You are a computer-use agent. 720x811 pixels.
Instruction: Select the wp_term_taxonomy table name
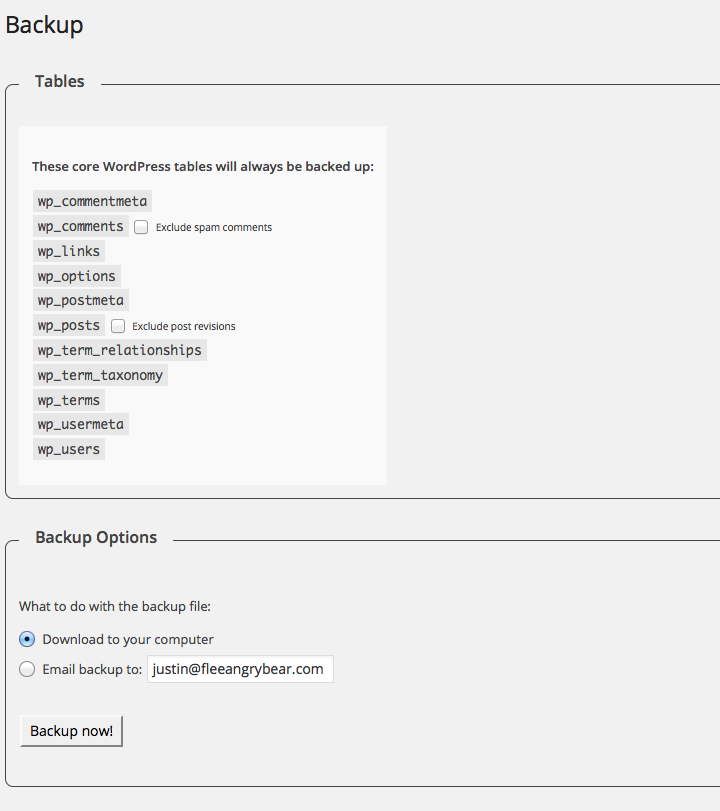point(100,375)
